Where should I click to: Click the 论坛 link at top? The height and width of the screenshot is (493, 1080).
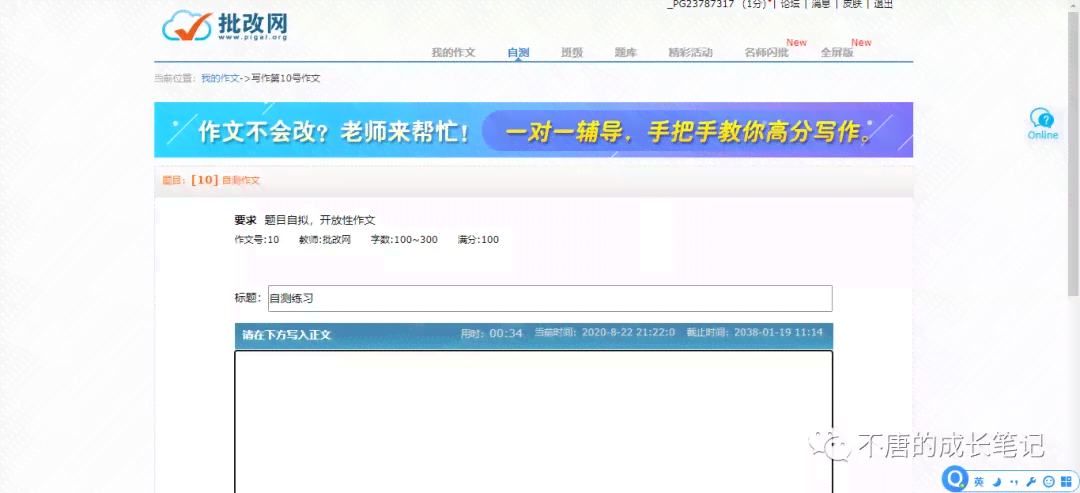click(x=790, y=4)
